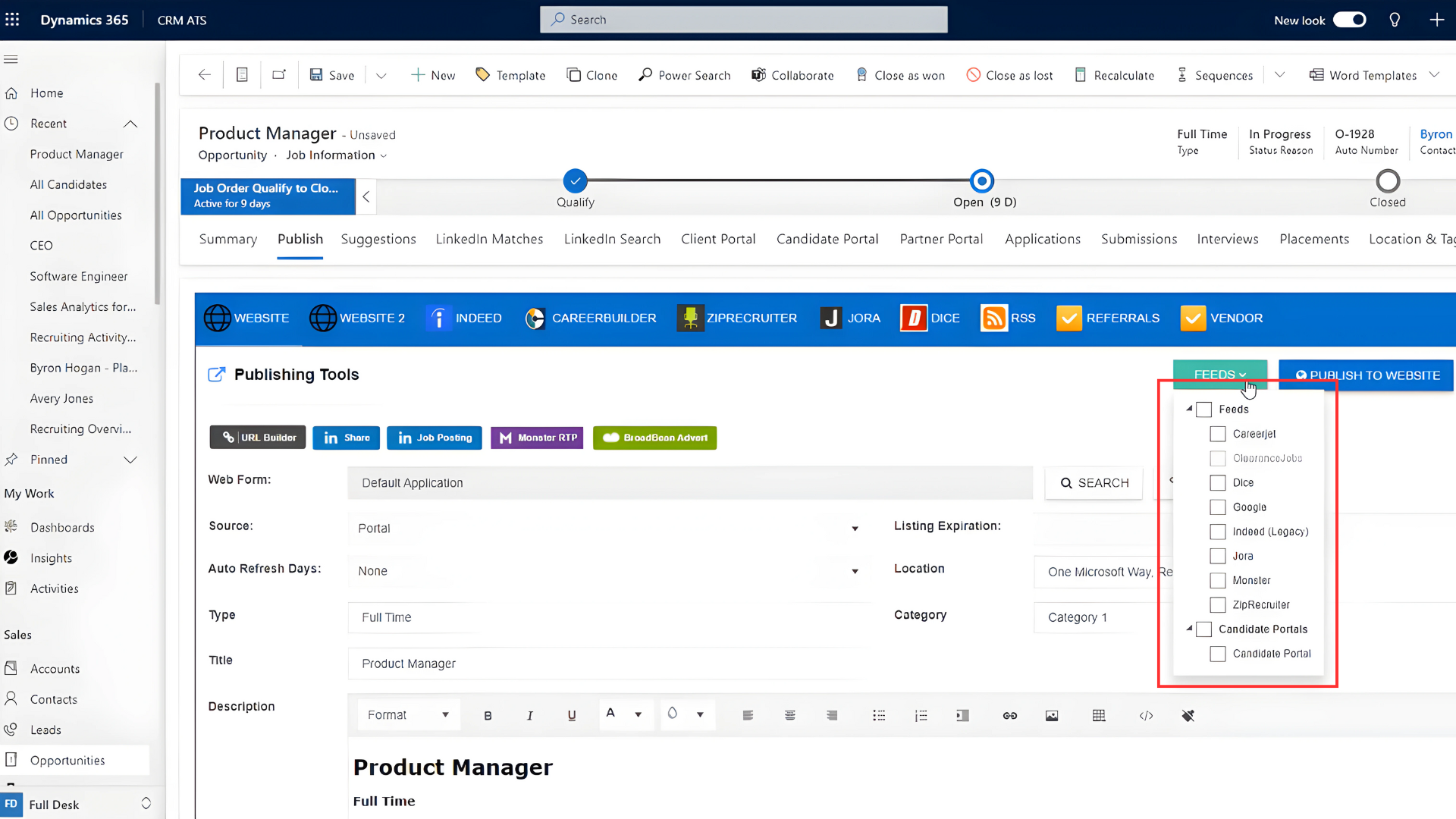Open the LinkedIn Matches tab
This screenshot has width=1456, height=819.
pyautogui.click(x=489, y=239)
